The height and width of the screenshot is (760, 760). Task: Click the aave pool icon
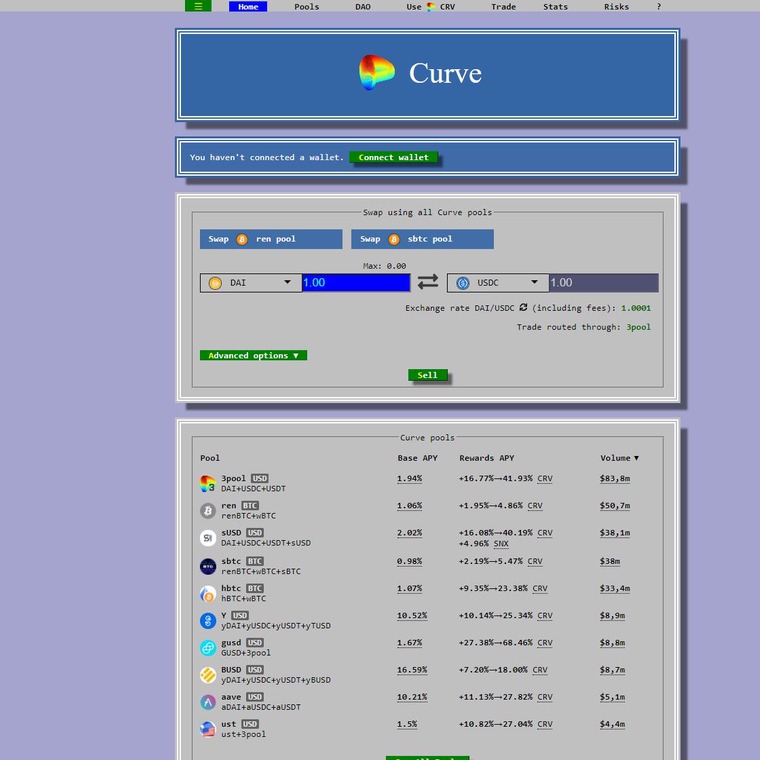(x=208, y=702)
